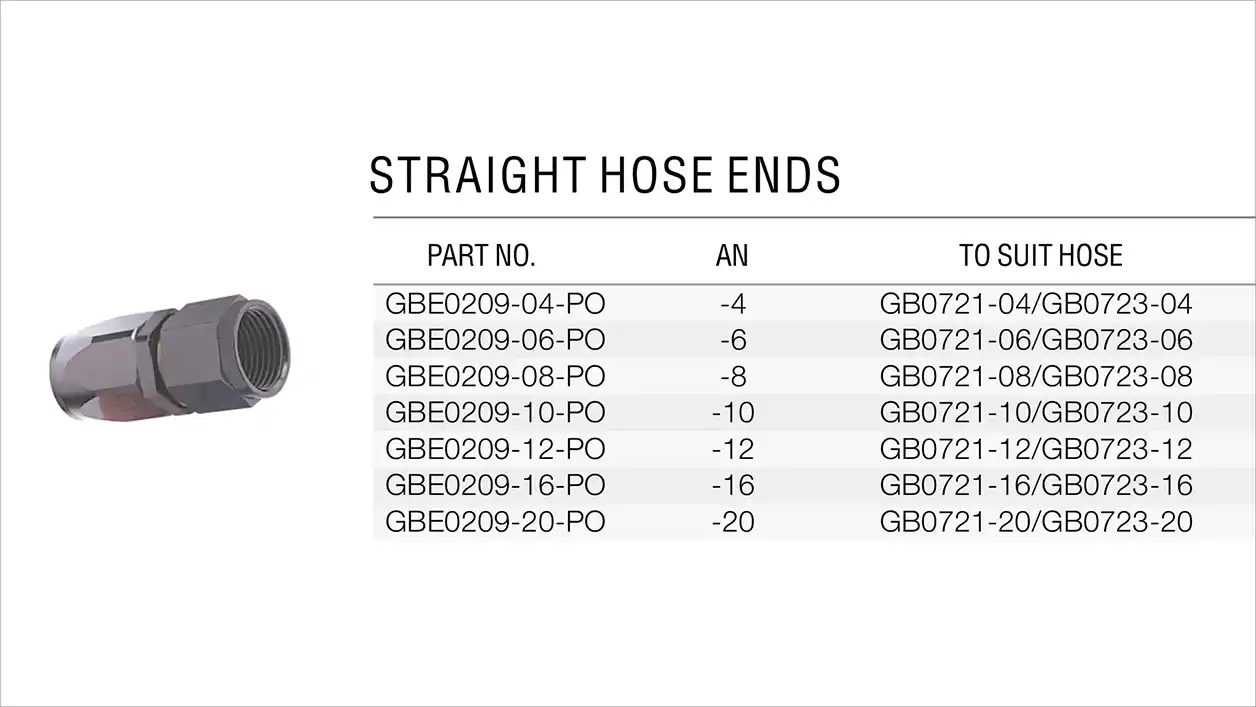Click hose reference GB0721-08/GB0723-08
Image resolution: width=1256 pixels, height=707 pixels.
pos(1037,376)
